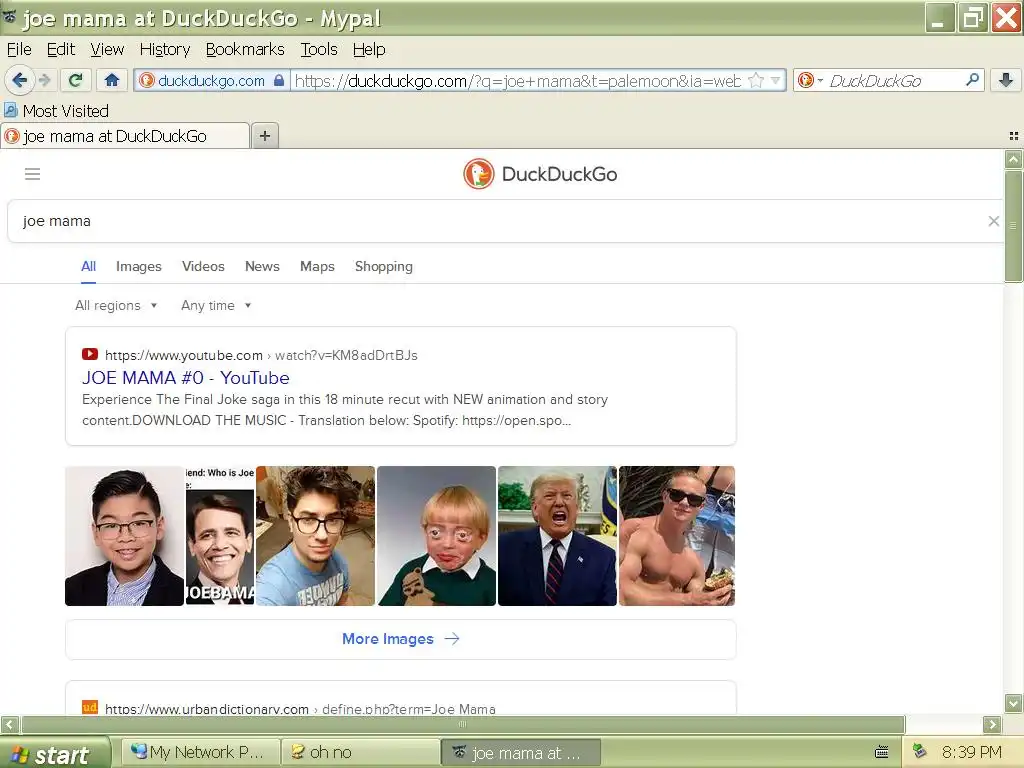Image resolution: width=1024 pixels, height=768 pixels.
Task: Click the More Images link
Action: pyautogui.click(x=400, y=639)
